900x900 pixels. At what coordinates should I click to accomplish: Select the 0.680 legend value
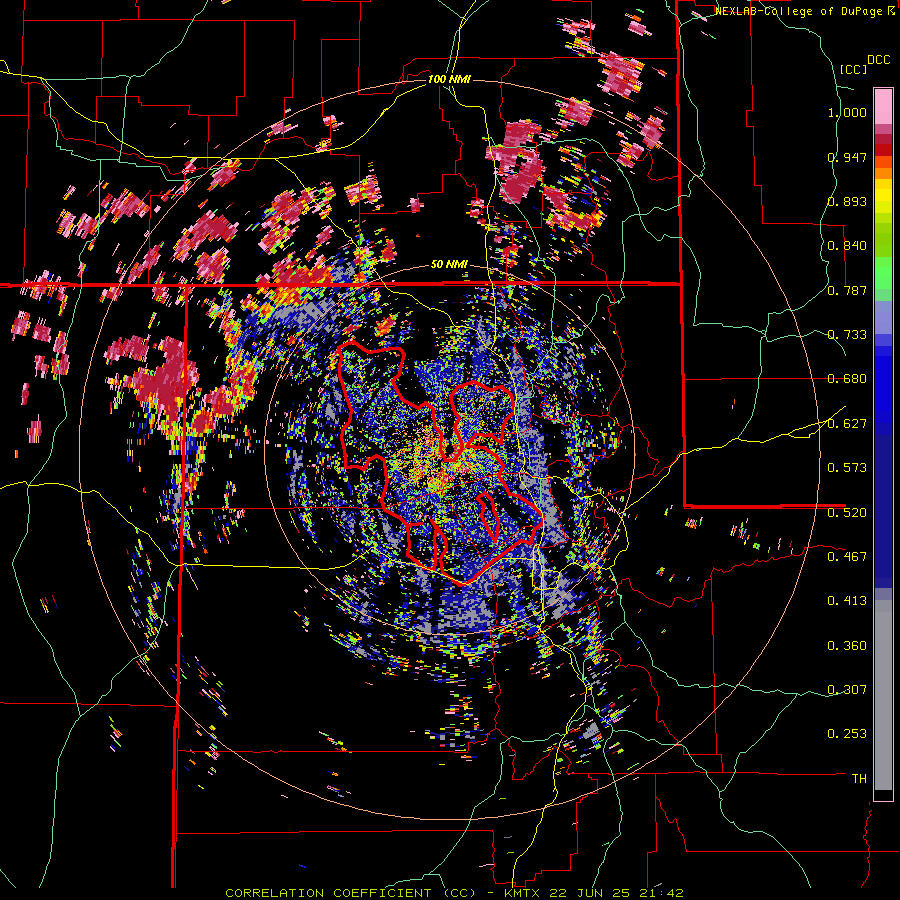tap(847, 379)
